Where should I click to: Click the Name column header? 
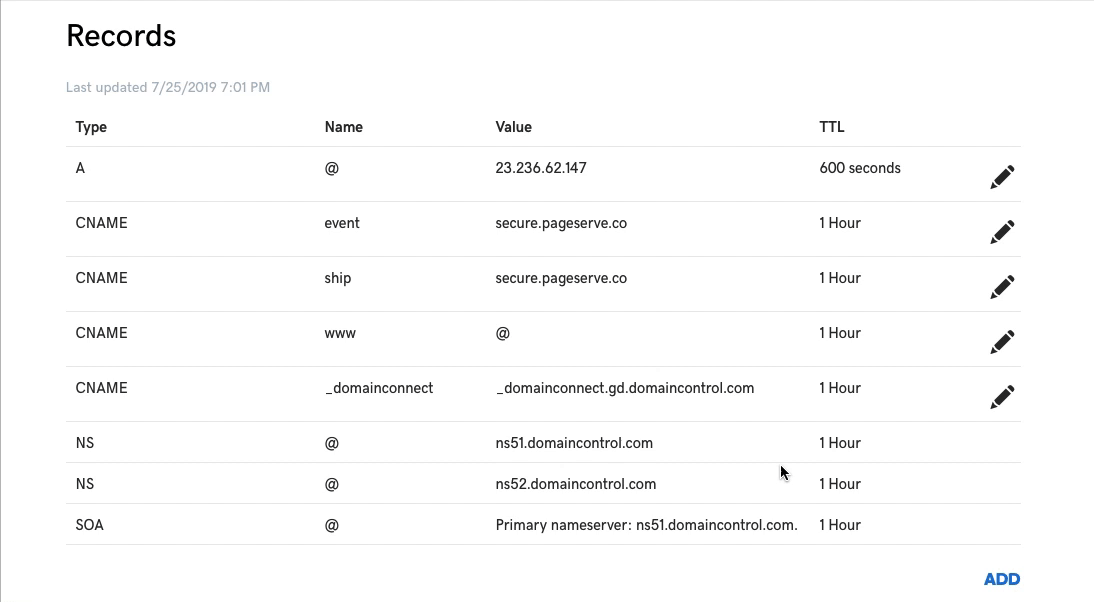(x=343, y=127)
